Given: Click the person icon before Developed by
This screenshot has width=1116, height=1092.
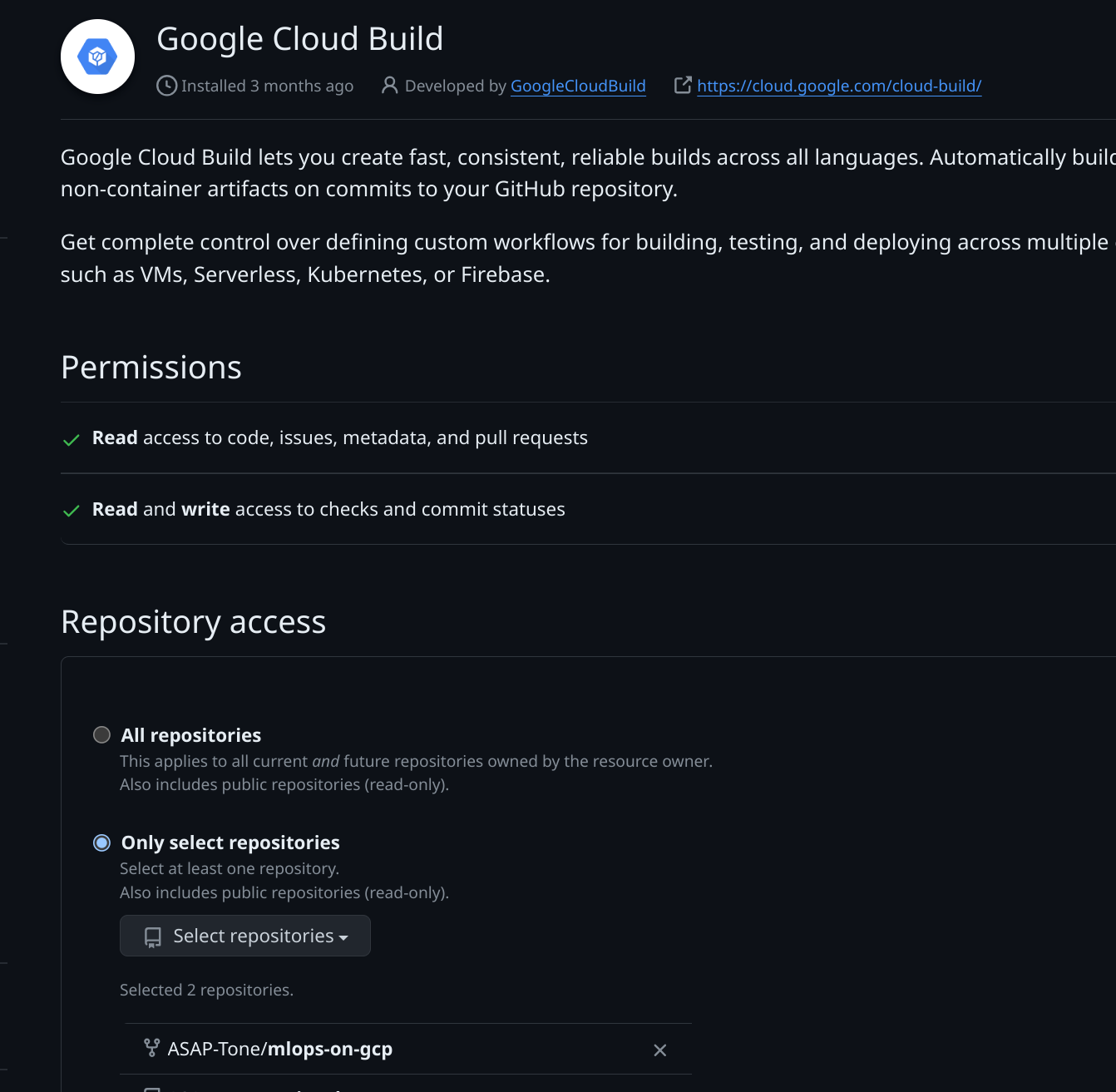Looking at the screenshot, I should click(389, 86).
